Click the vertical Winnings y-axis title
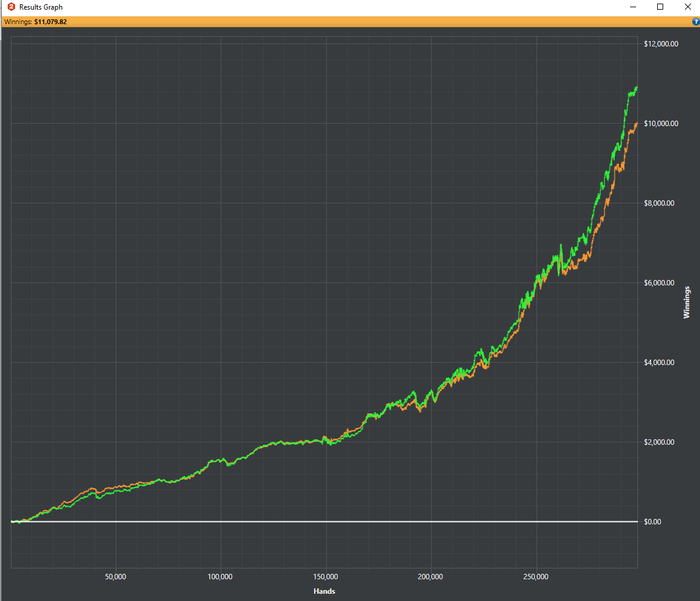The height and width of the screenshot is (601, 700). pos(687,302)
